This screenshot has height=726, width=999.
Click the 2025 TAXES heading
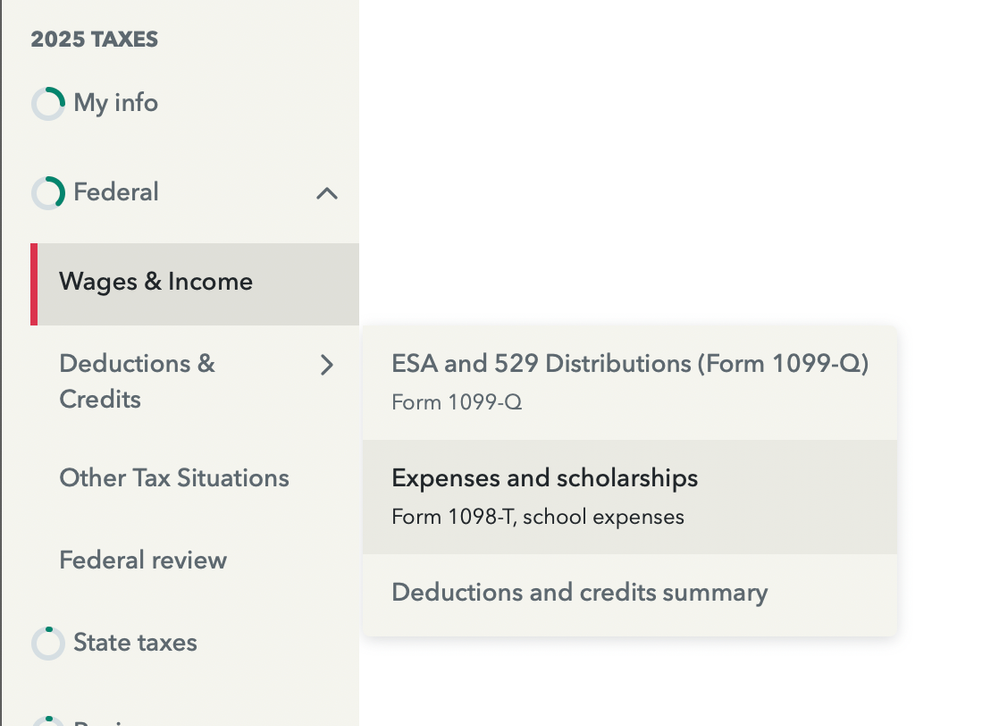click(95, 40)
